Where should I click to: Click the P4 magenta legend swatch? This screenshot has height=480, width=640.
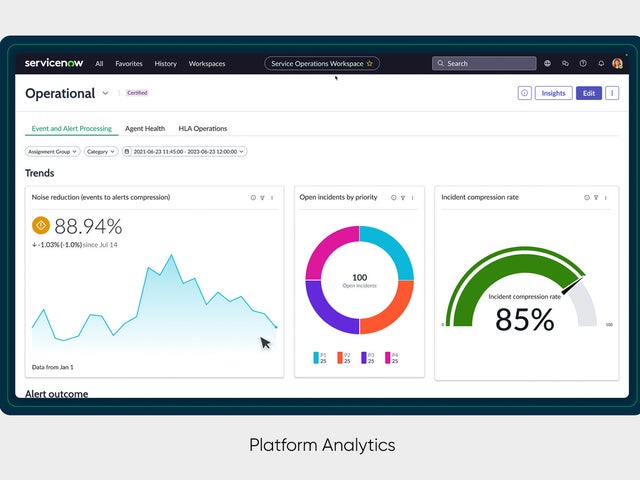pos(388,358)
